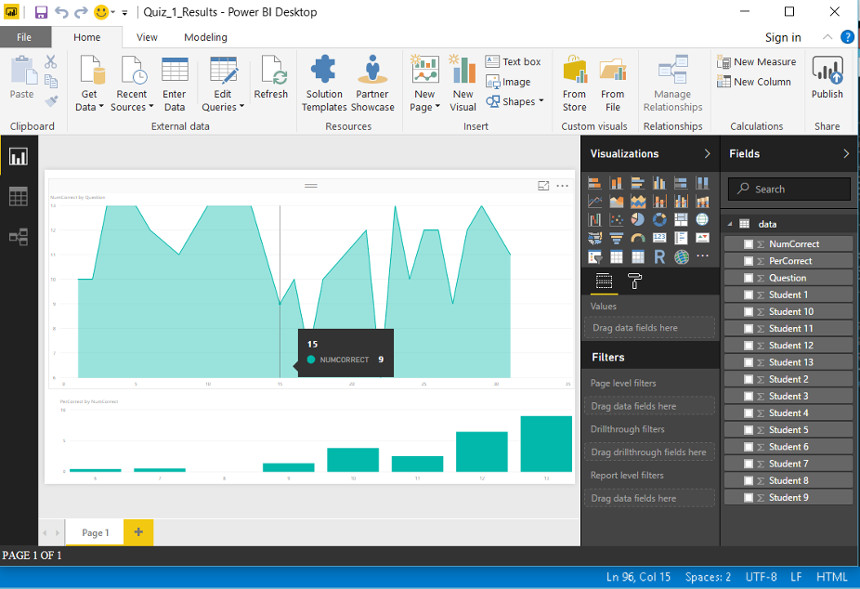Import a custom visual From Store
860x589 pixels.
point(574,84)
